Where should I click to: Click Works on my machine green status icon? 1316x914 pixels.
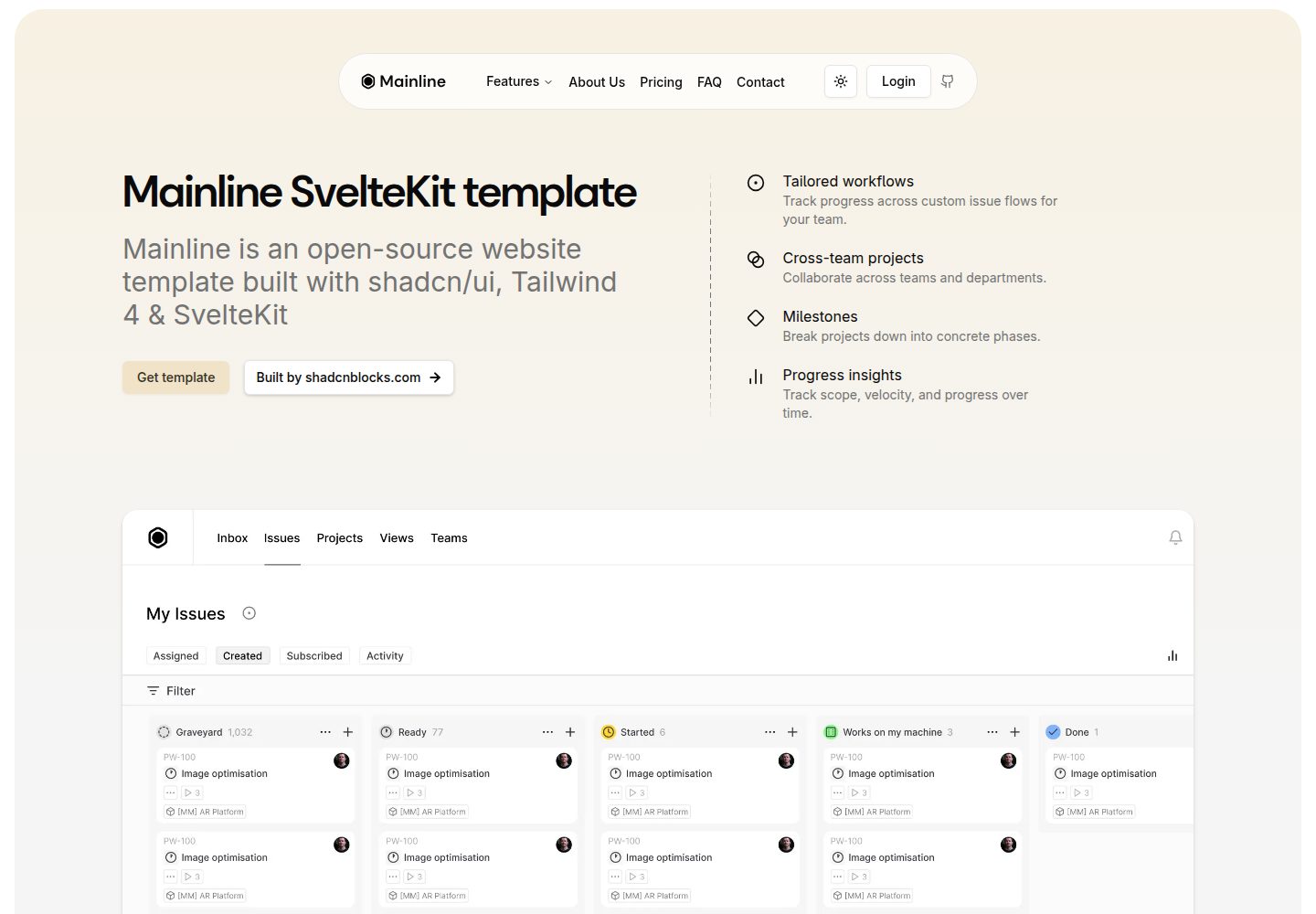831,732
